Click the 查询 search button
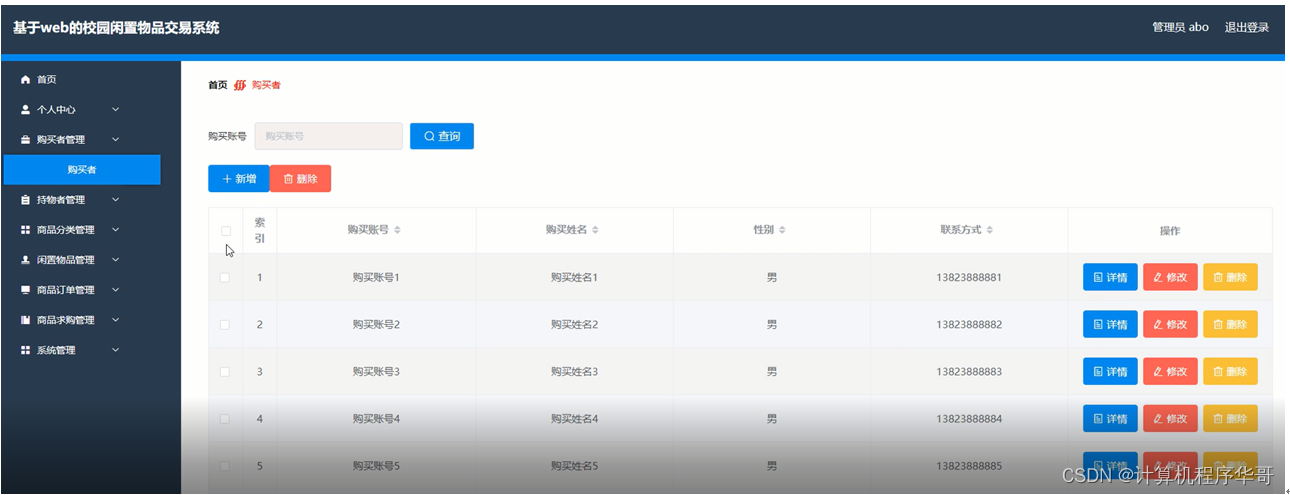This screenshot has width=1290, height=495. tap(441, 136)
